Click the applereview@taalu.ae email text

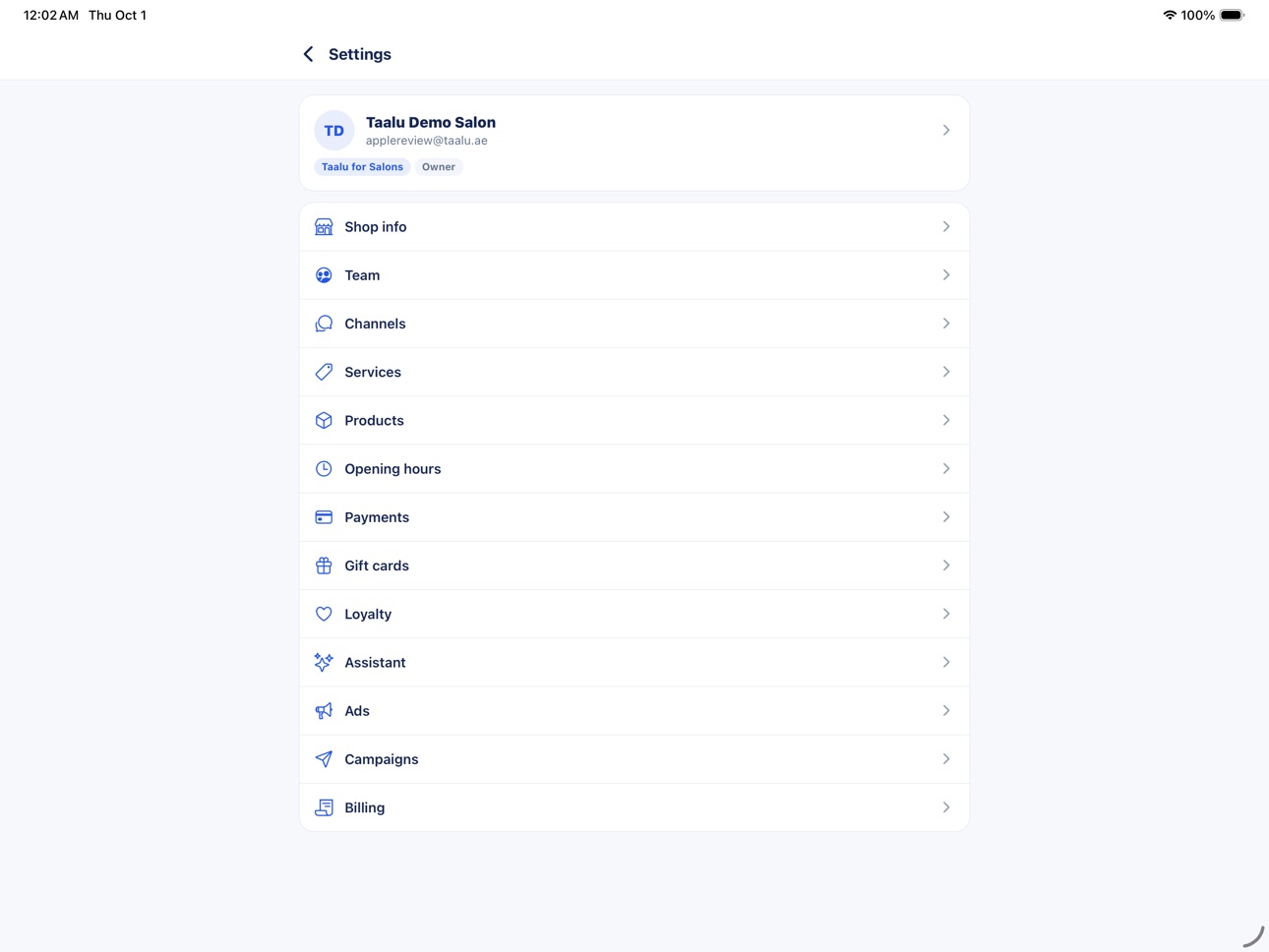tap(427, 141)
